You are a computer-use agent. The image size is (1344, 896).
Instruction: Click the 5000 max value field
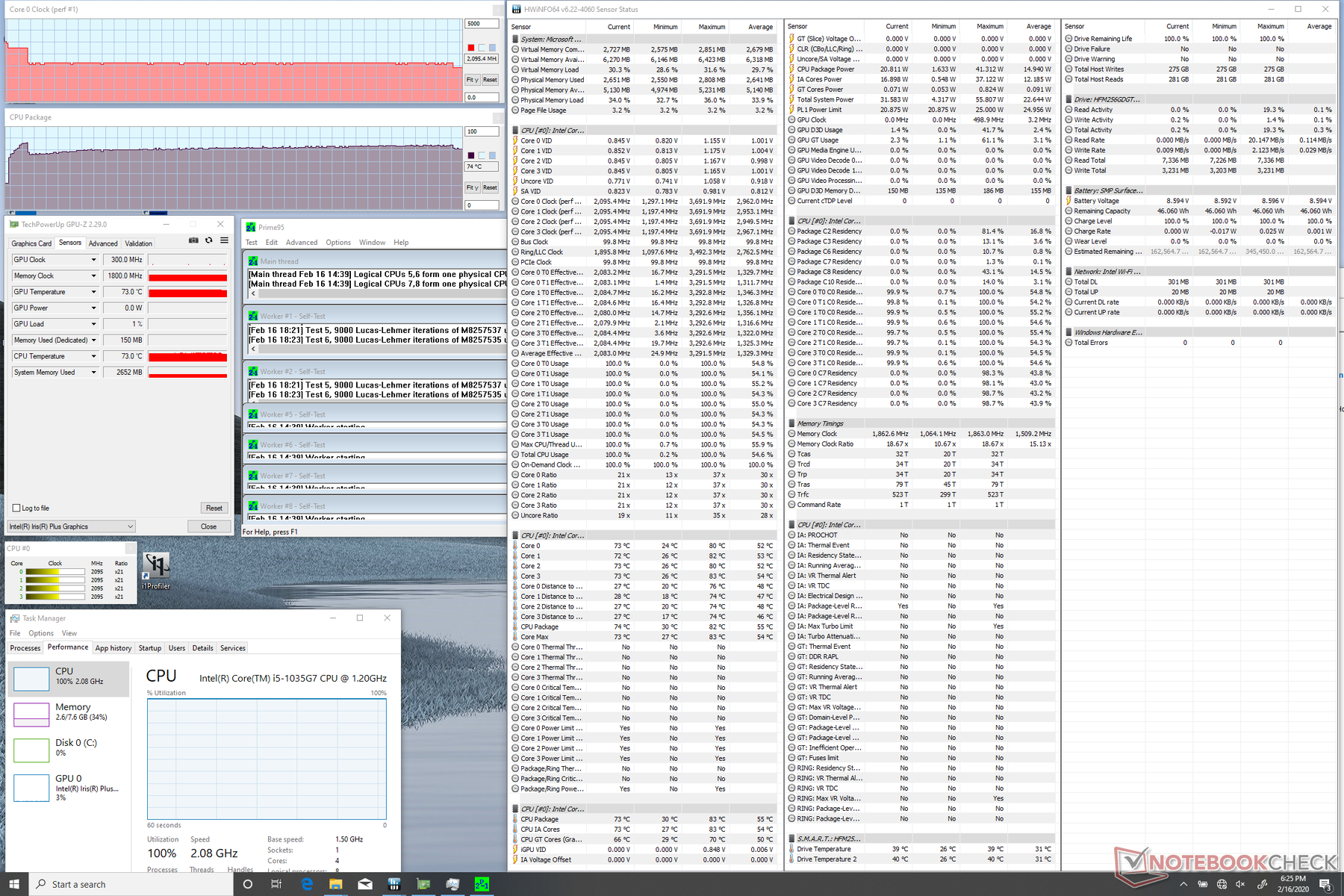(482, 24)
